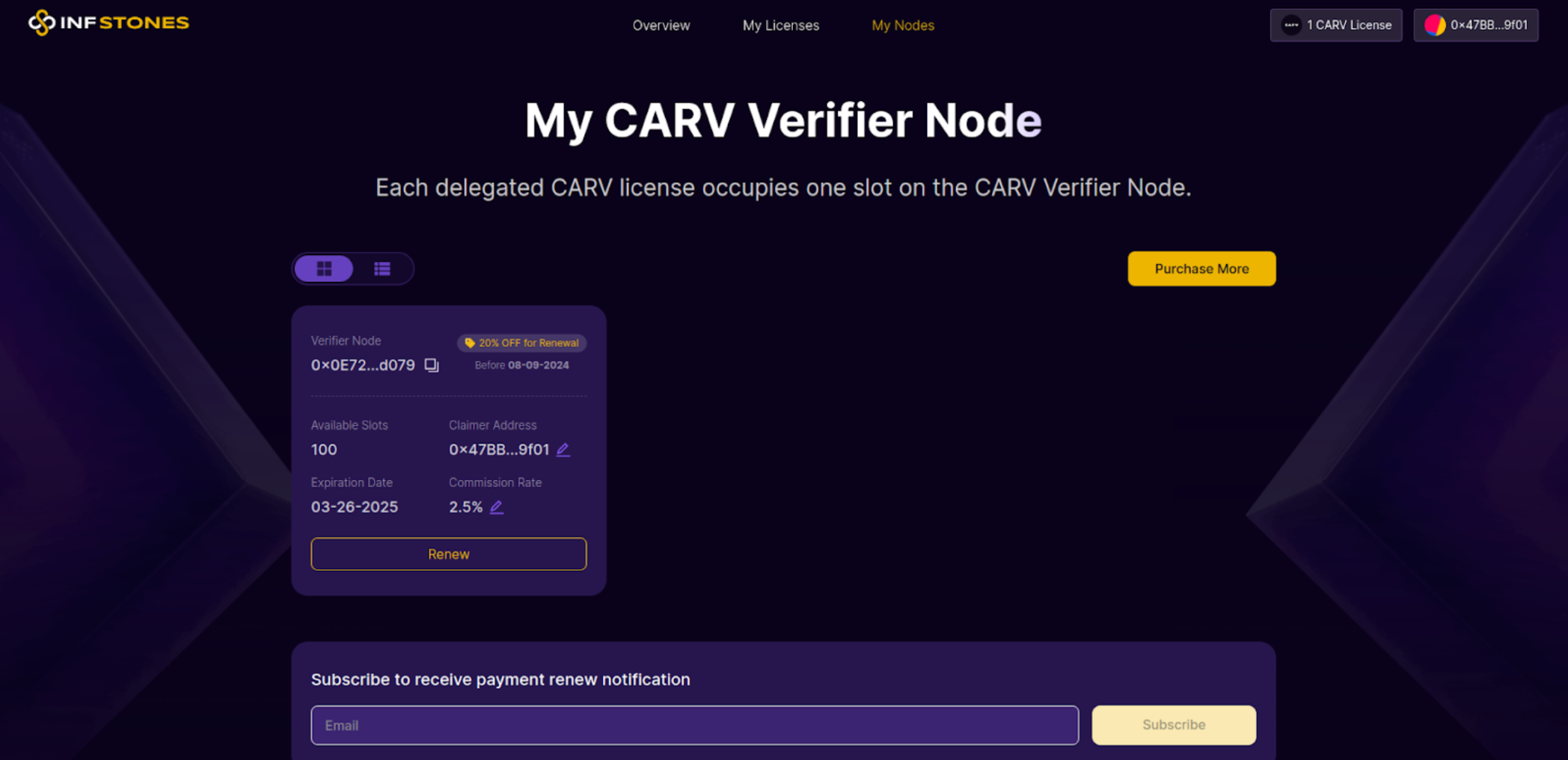Edit the Commission Rate pencil icon
Viewport: 1568px width, 760px height.
pyautogui.click(x=497, y=507)
